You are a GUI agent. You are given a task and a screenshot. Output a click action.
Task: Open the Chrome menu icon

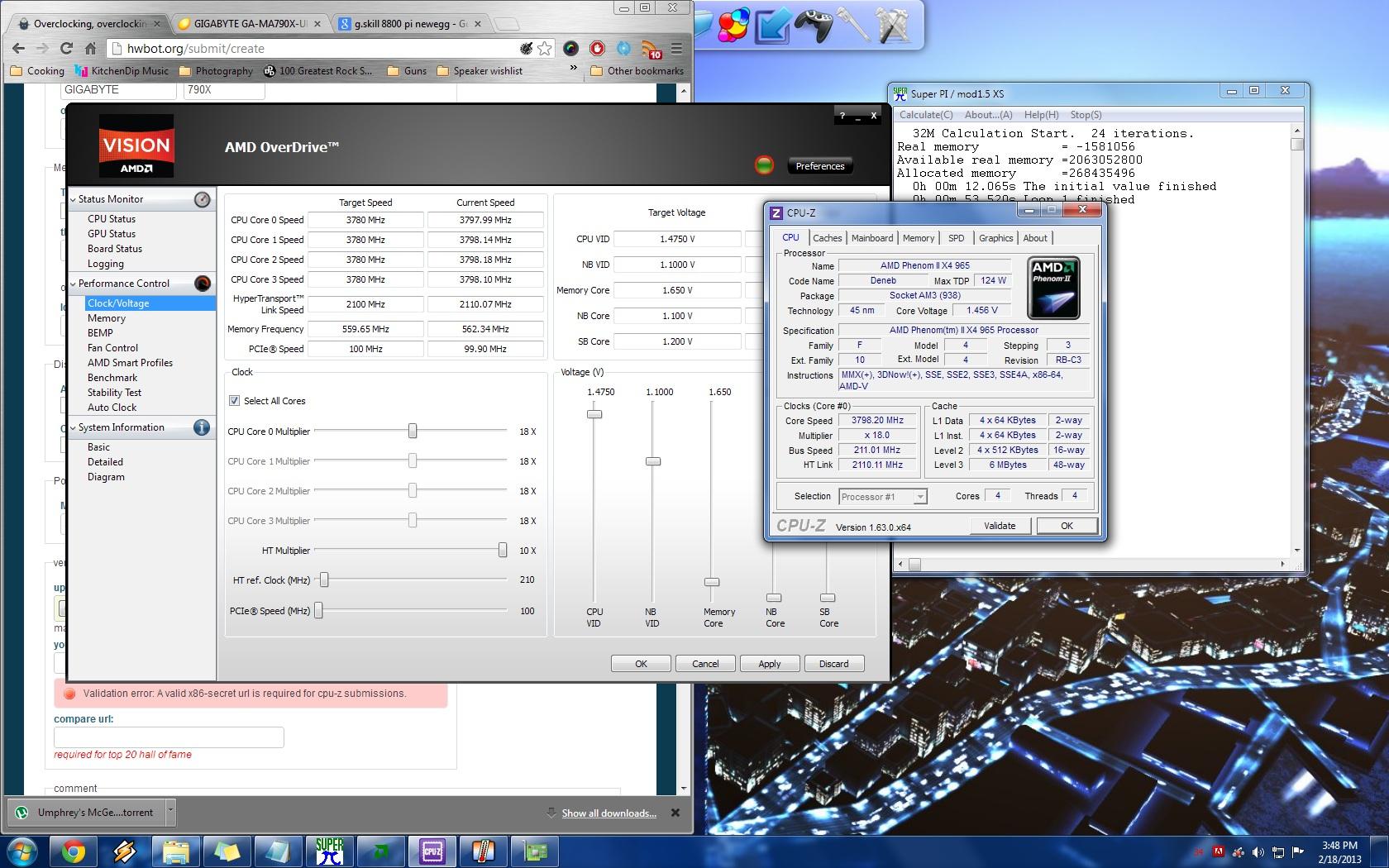(x=676, y=49)
